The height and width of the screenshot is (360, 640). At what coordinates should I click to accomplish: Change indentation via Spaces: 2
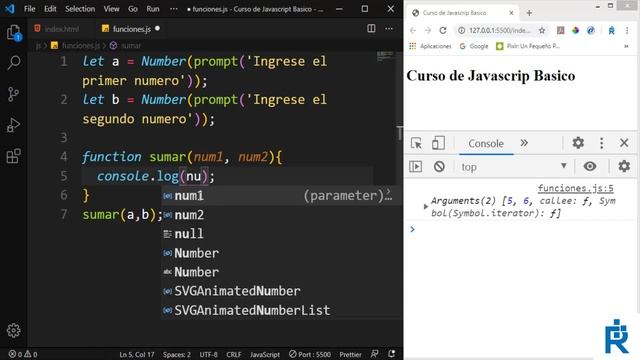pos(177,354)
